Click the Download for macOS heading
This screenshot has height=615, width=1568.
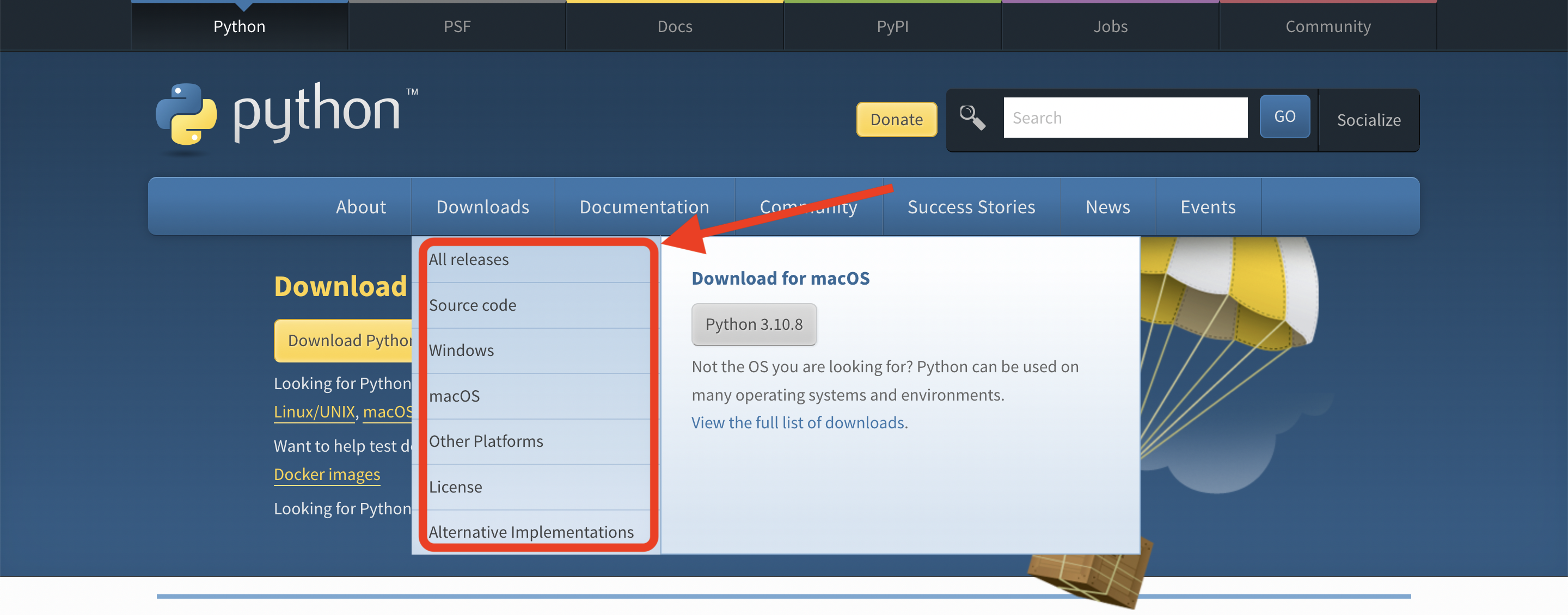(x=780, y=278)
